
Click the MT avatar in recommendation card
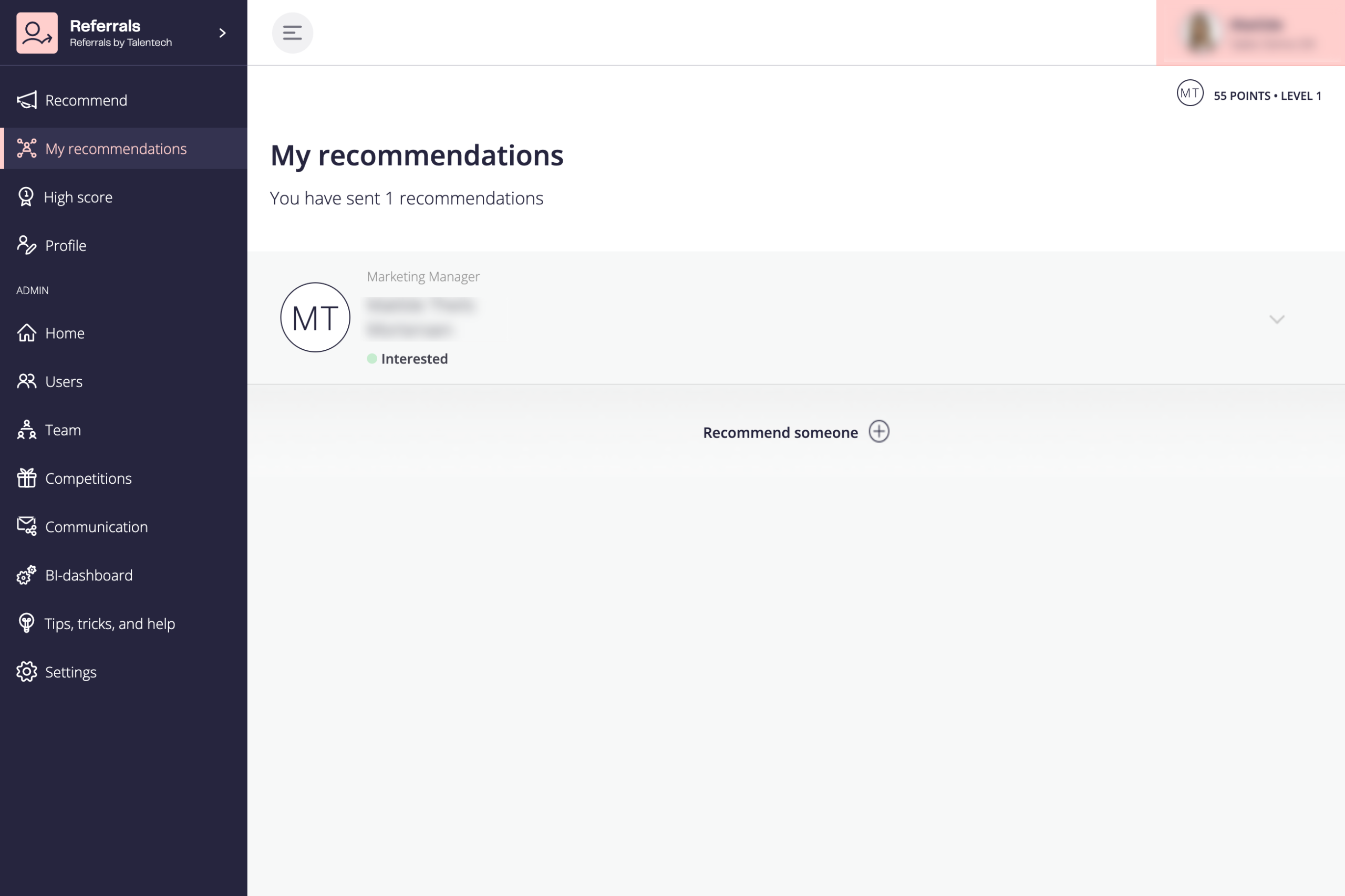[315, 317]
